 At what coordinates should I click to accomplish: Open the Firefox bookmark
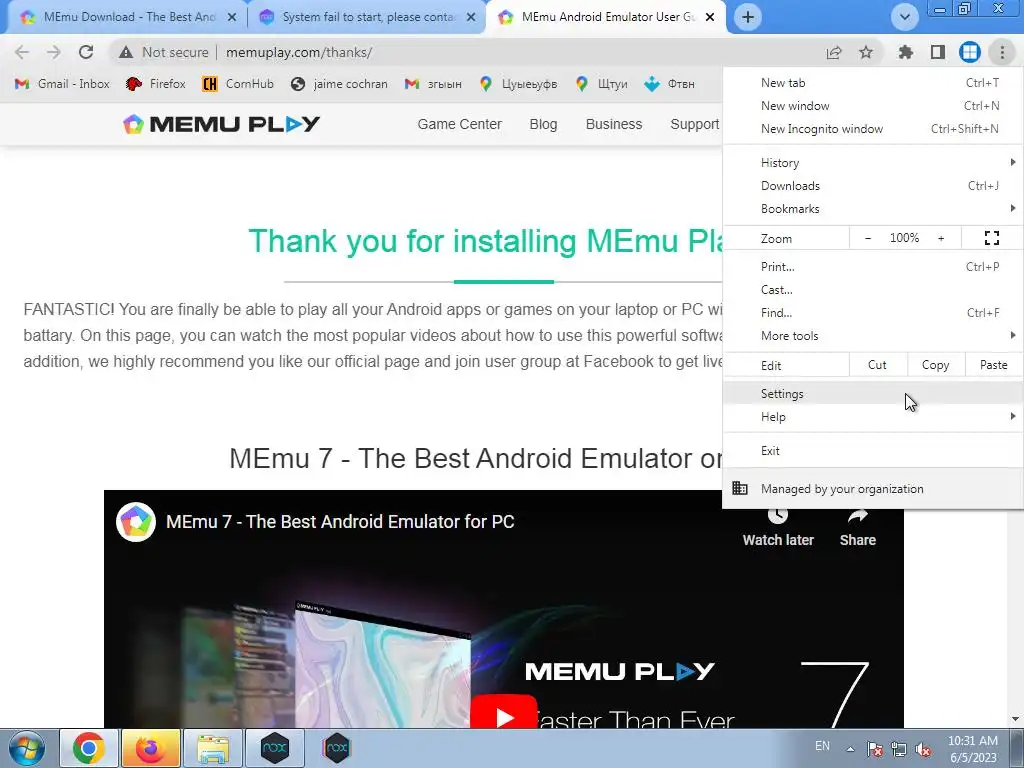click(x=156, y=84)
